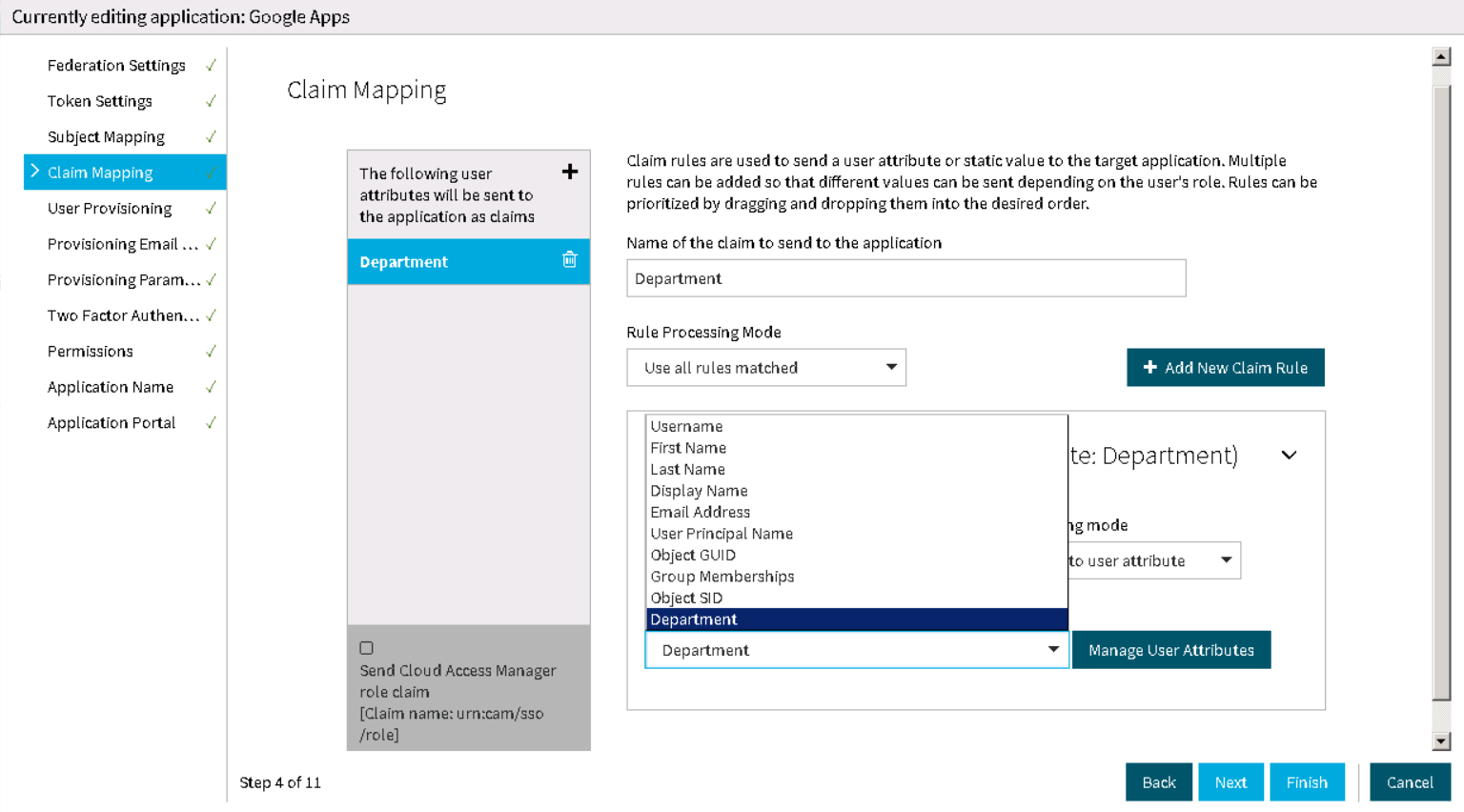Open the User Provisioning step

[110, 208]
